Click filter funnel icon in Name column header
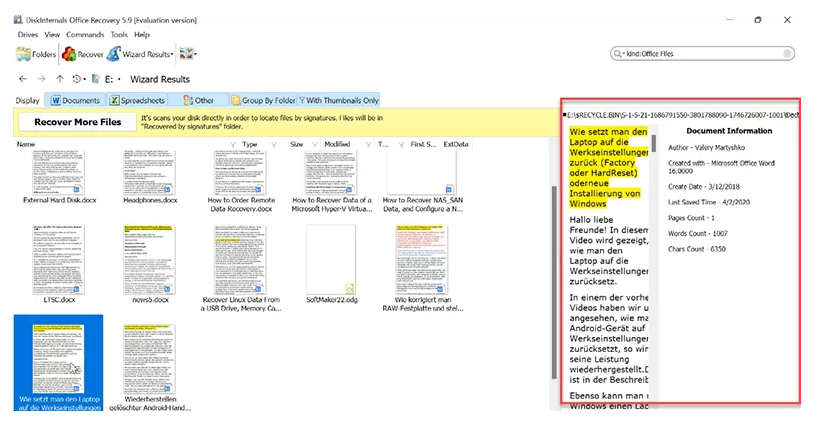 233,144
